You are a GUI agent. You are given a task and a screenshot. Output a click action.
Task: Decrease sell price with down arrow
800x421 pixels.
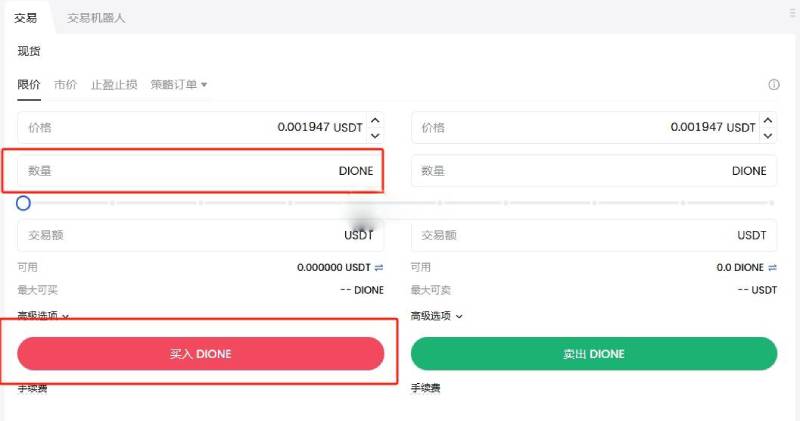click(768, 136)
